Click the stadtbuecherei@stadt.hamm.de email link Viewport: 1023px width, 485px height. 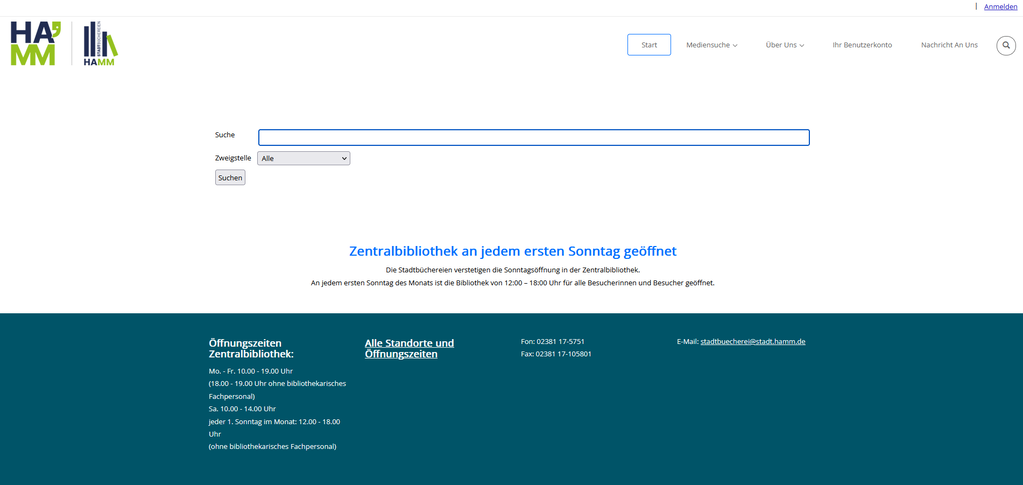click(753, 341)
